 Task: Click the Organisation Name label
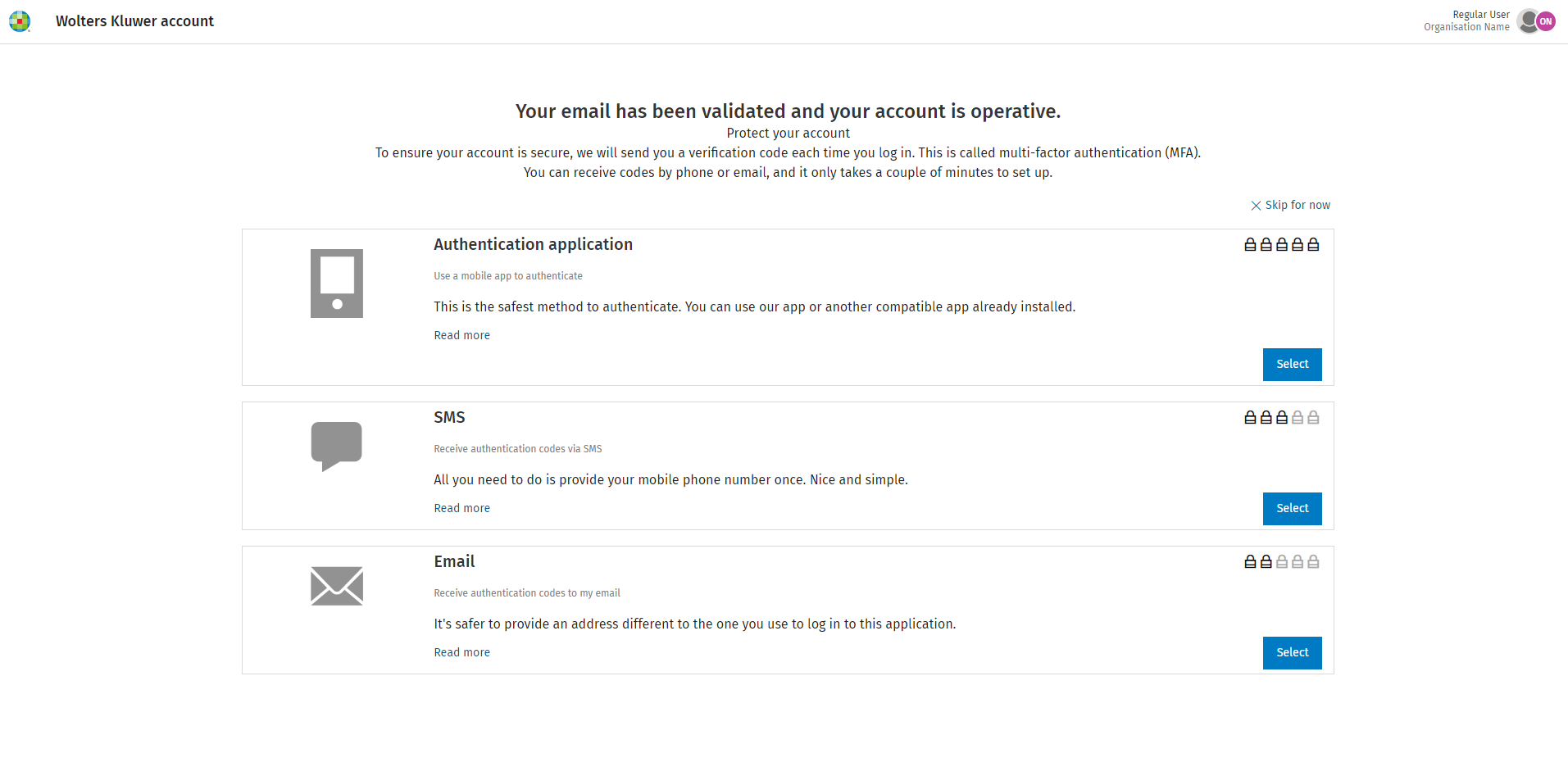1466,27
